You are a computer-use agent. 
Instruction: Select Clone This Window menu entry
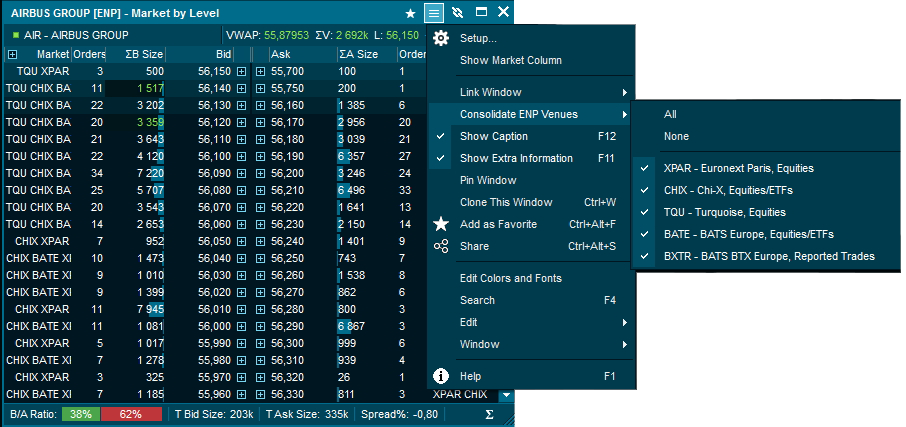point(505,202)
